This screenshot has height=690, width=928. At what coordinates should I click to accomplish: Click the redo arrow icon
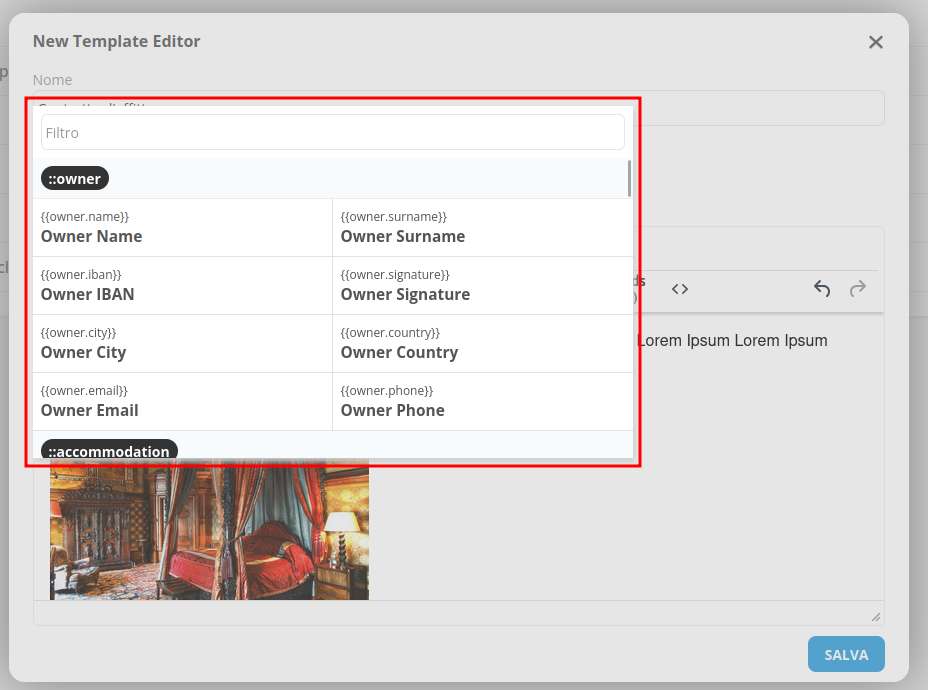point(857,289)
